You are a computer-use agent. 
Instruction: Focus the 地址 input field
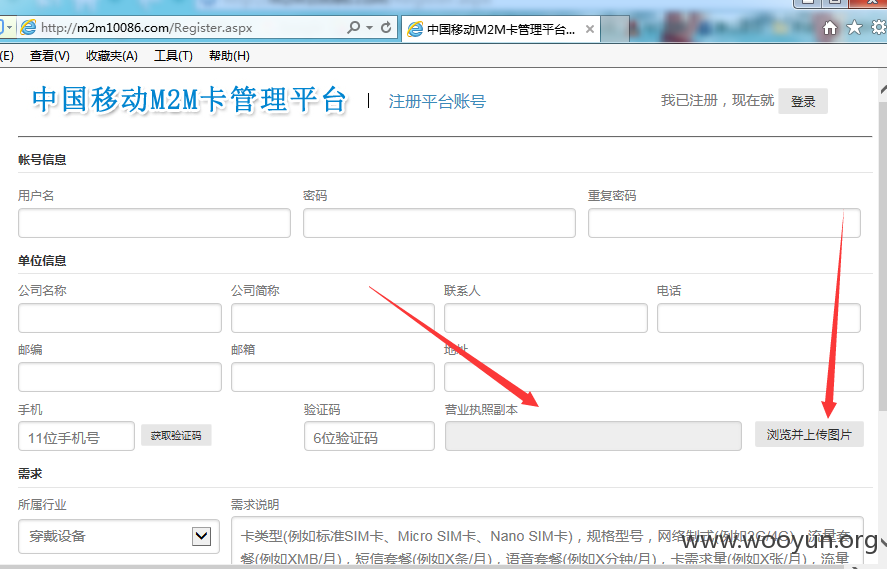click(654, 377)
